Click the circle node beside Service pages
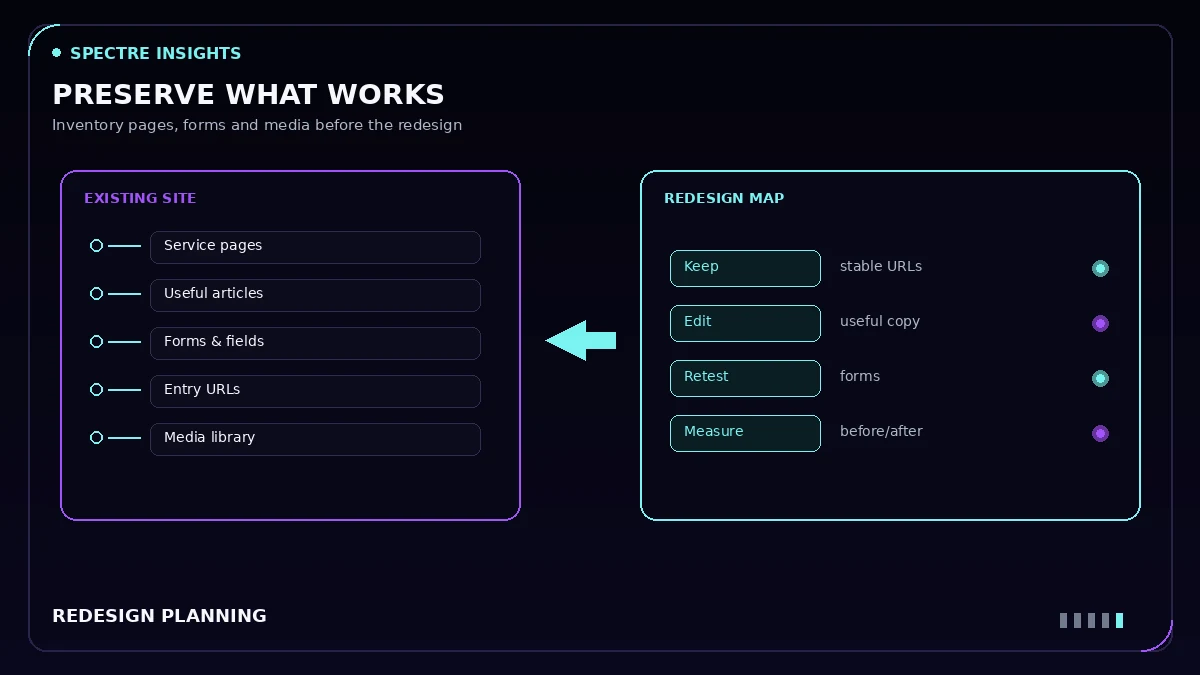1200x675 pixels. [96, 246]
